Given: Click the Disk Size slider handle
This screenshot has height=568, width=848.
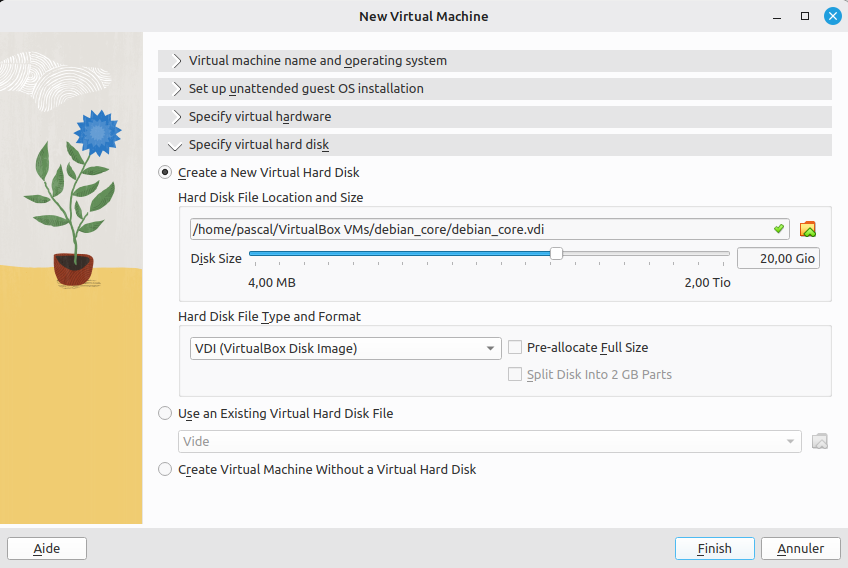Looking at the screenshot, I should click(x=556, y=254).
